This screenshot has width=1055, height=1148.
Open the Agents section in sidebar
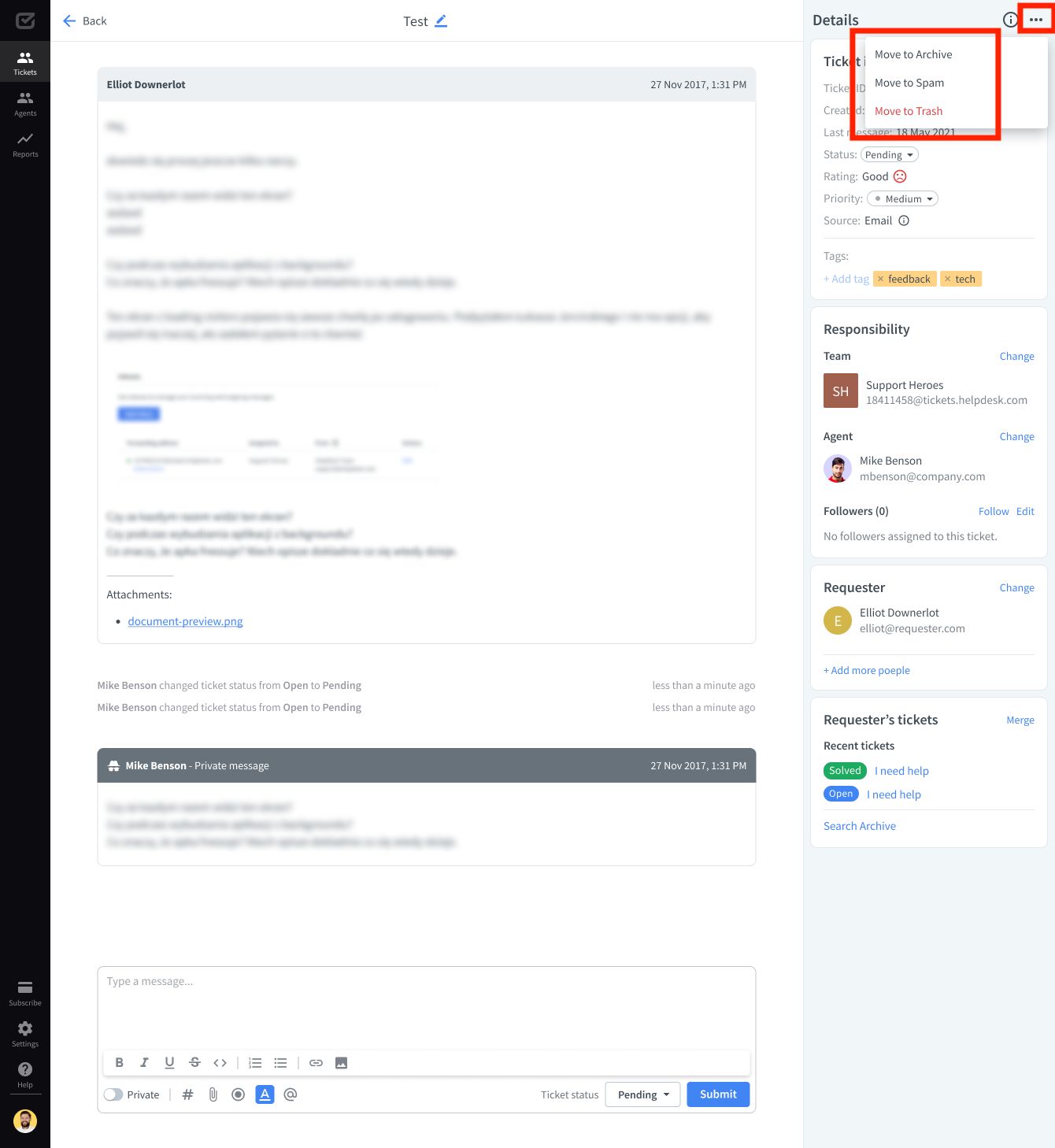(x=25, y=103)
